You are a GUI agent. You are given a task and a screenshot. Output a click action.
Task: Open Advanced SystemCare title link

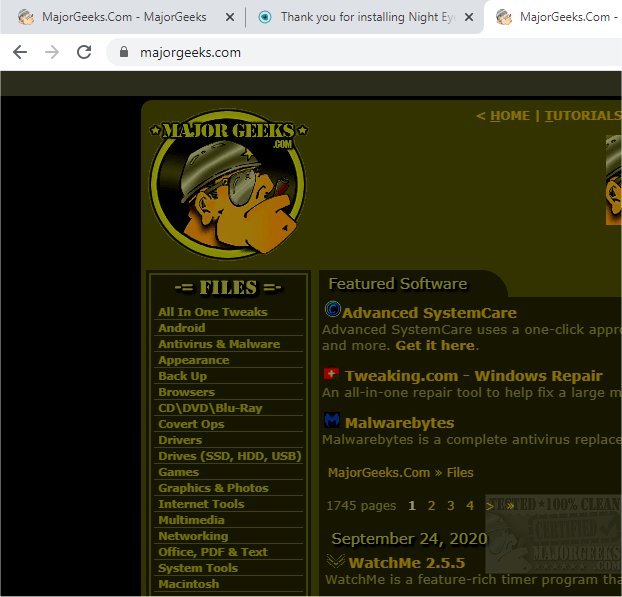(x=429, y=313)
